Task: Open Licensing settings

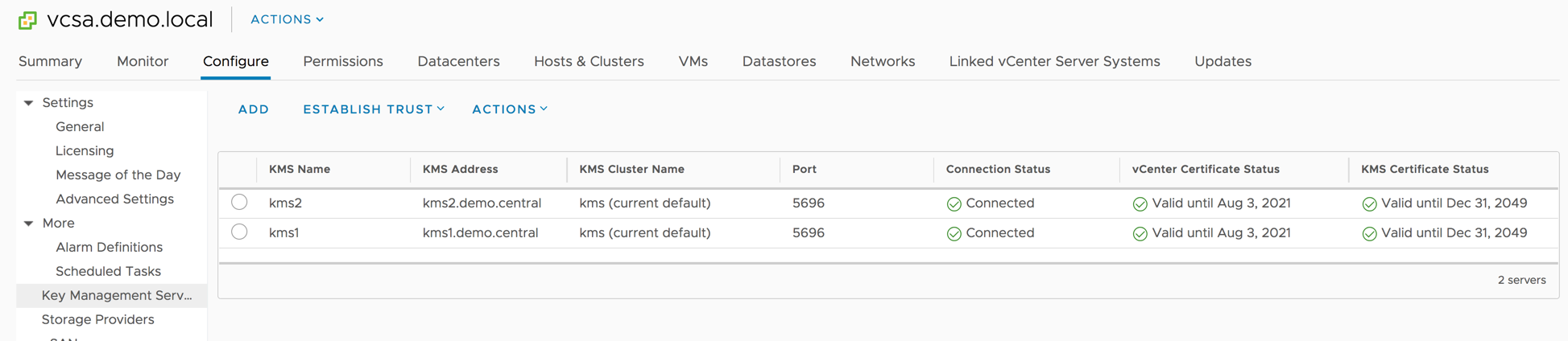Action: pyautogui.click(x=85, y=151)
